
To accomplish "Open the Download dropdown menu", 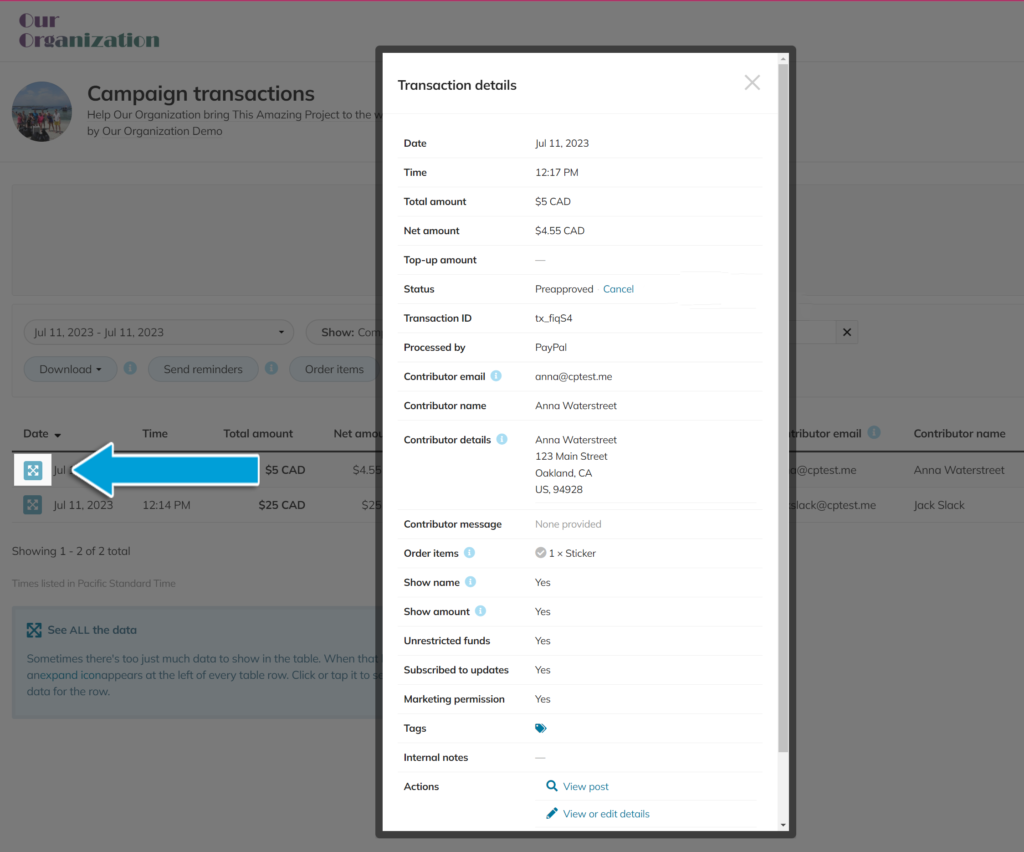I will point(70,369).
